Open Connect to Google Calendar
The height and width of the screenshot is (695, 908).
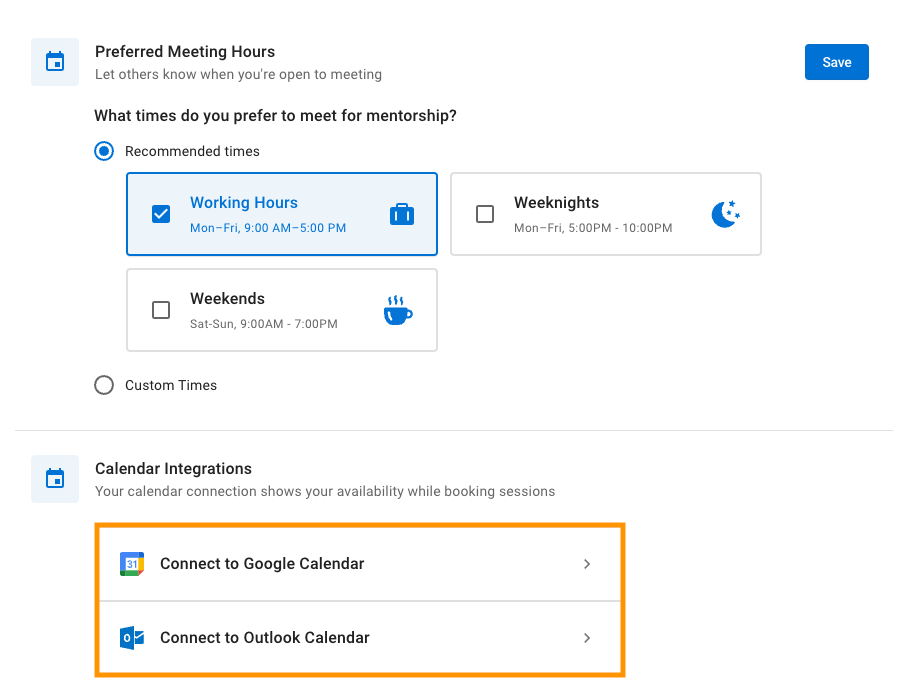pyautogui.click(x=360, y=564)
